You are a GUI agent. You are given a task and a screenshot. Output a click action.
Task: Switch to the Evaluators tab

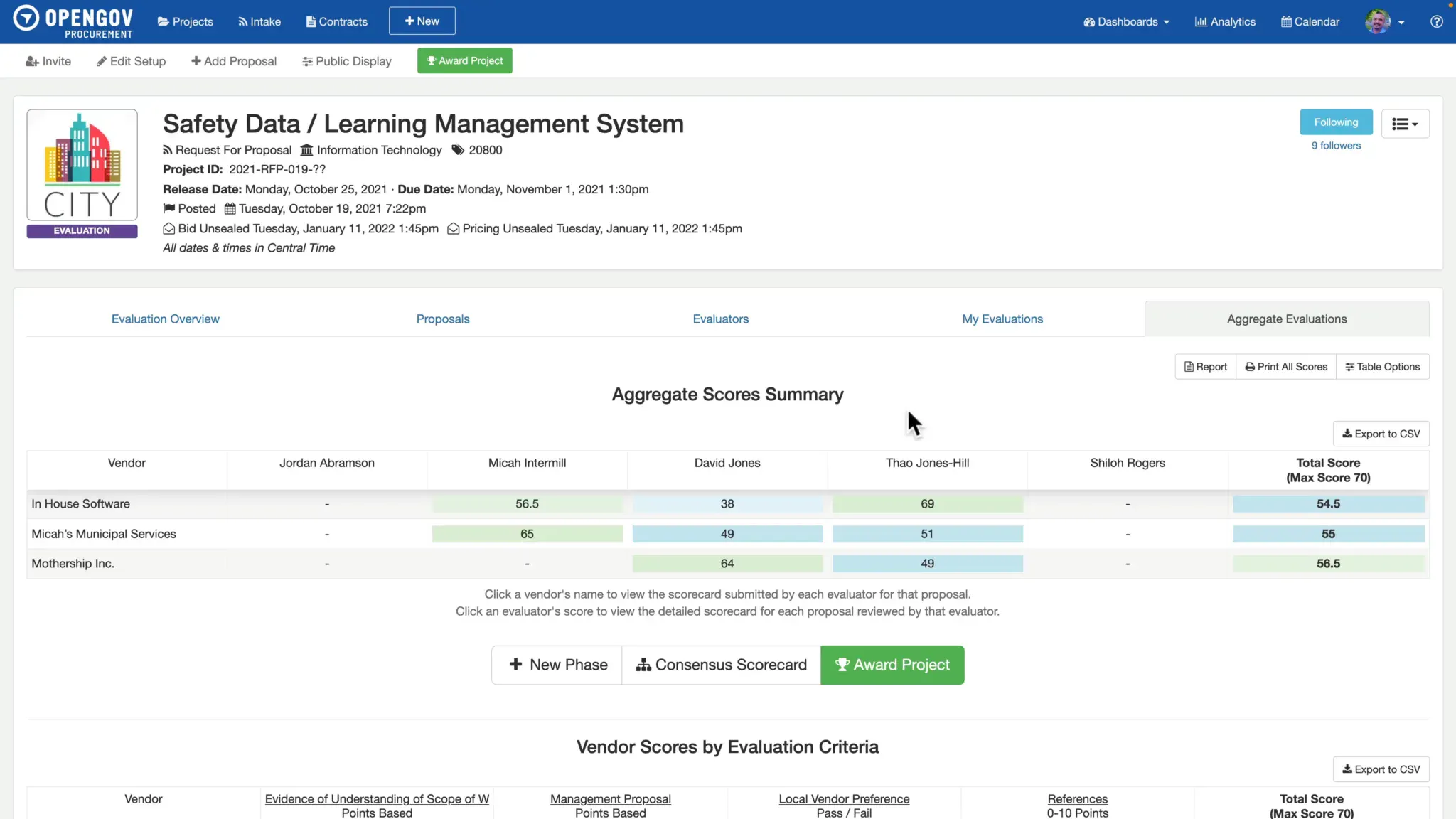(720, 318)
